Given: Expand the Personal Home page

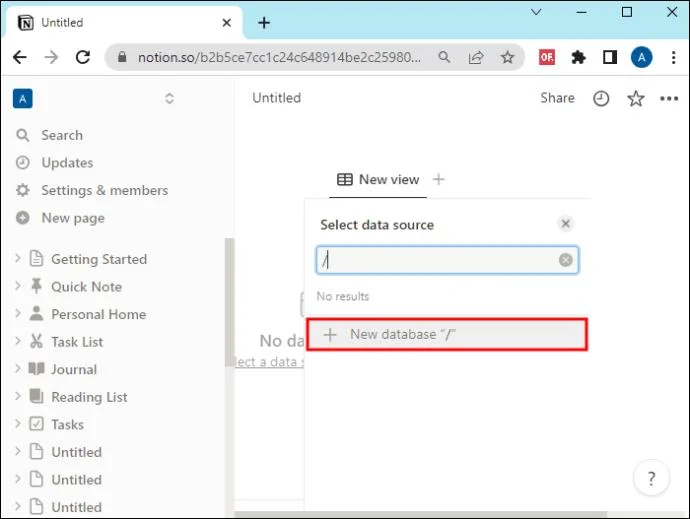Looking at the screenshot, I should (18, 313).
